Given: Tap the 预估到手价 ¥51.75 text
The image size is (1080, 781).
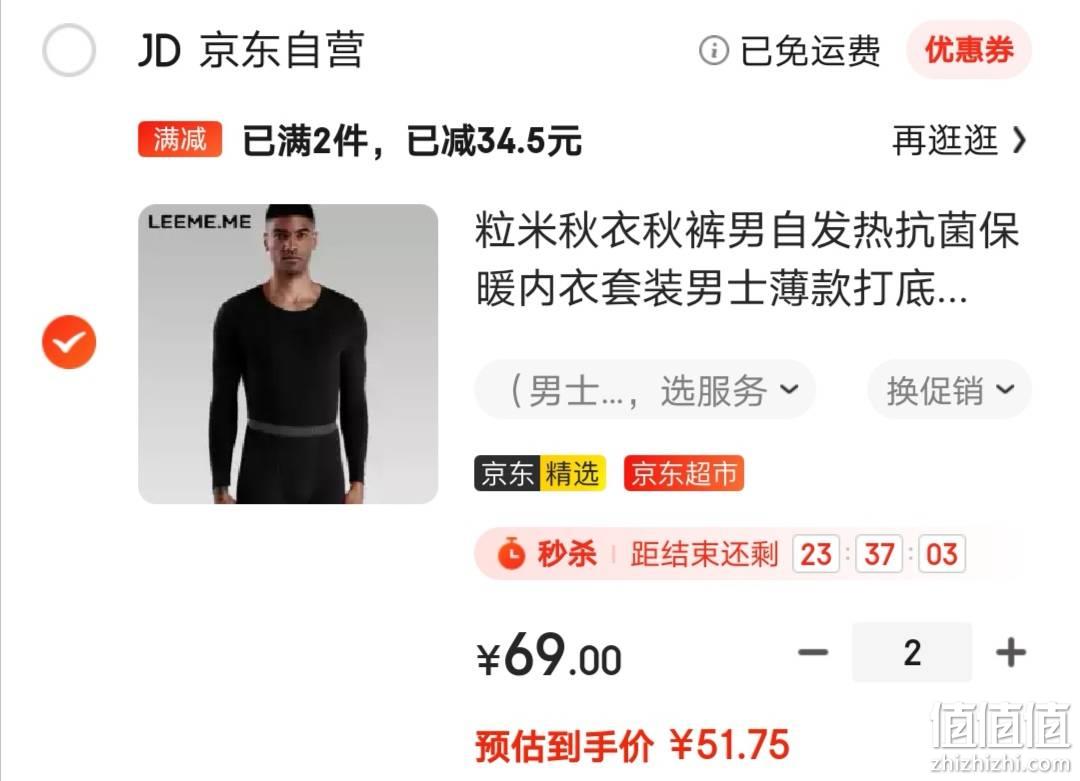Looking at the screenshot, I should tap(632, 745).
